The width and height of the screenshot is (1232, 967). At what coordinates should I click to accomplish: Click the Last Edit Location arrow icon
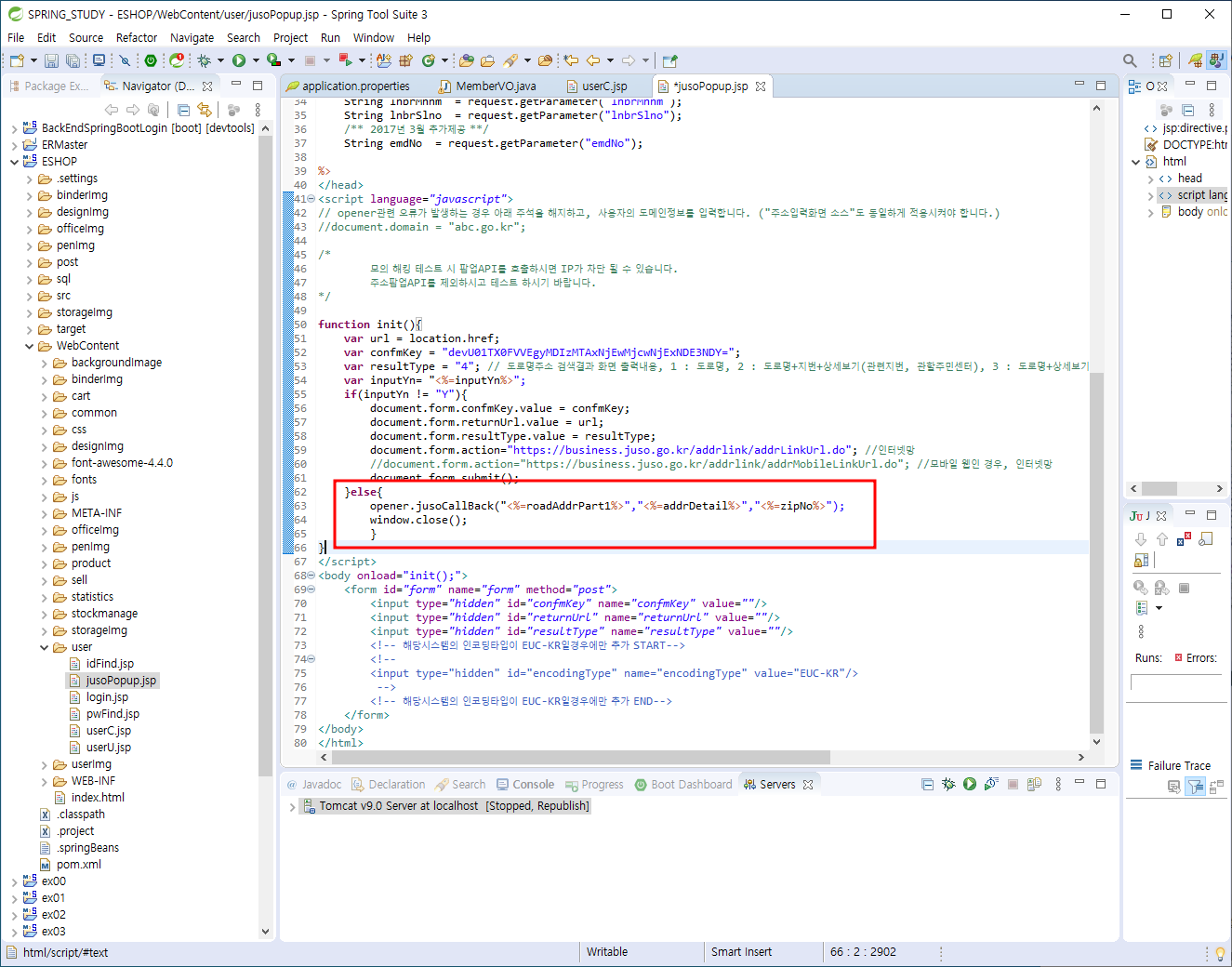pyautogui.click(x=571, y=60)
